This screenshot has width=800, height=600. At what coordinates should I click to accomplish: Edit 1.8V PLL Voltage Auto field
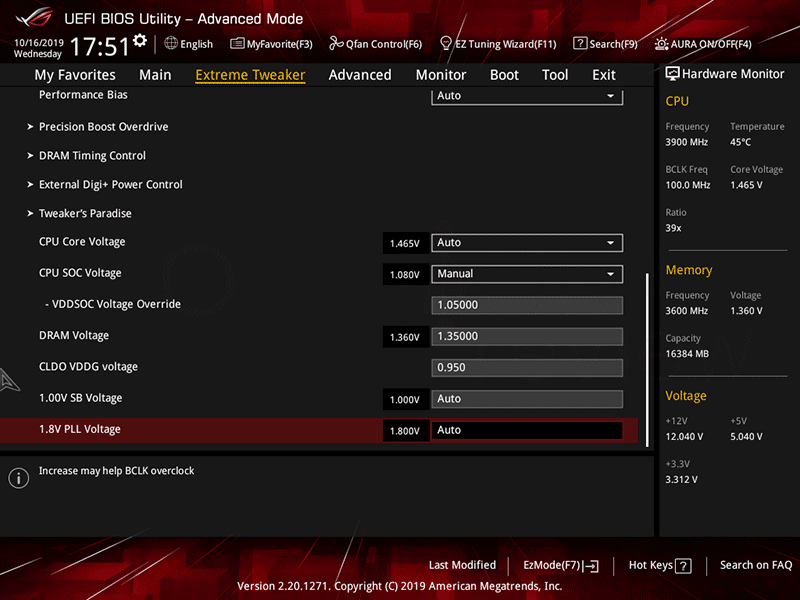[x=527, y=430]
